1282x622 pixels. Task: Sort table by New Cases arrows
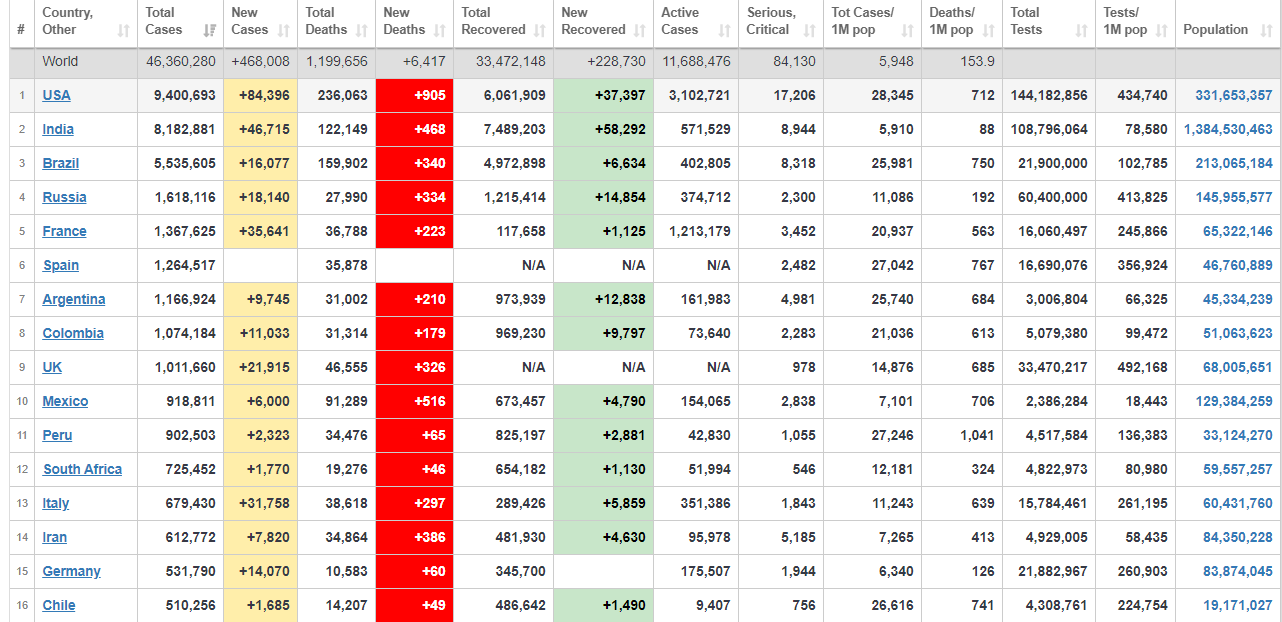(285, 31)
